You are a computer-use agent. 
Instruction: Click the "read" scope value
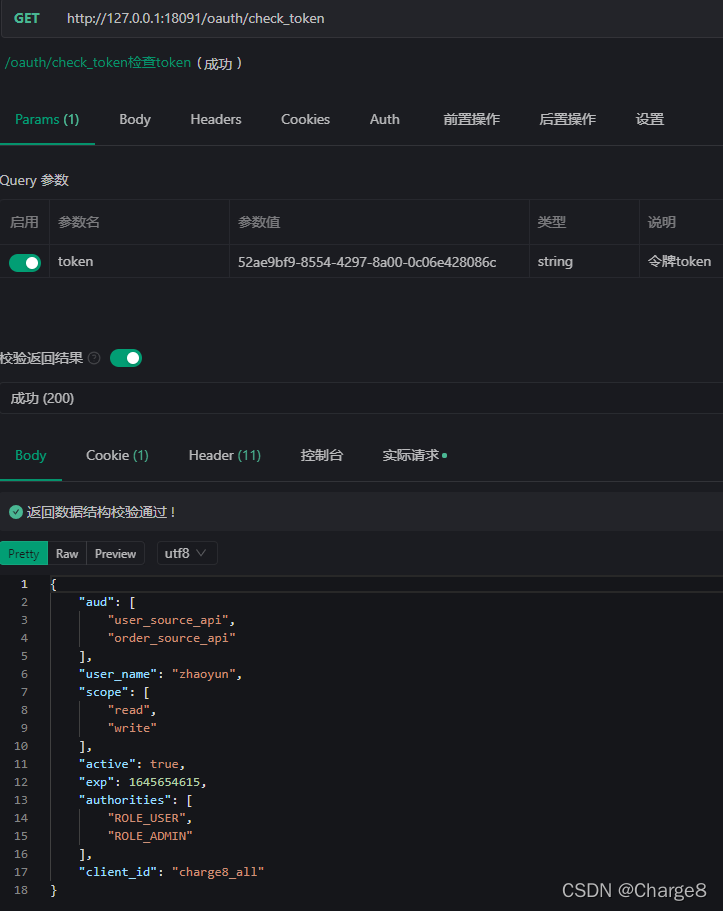tap(128, 711)
